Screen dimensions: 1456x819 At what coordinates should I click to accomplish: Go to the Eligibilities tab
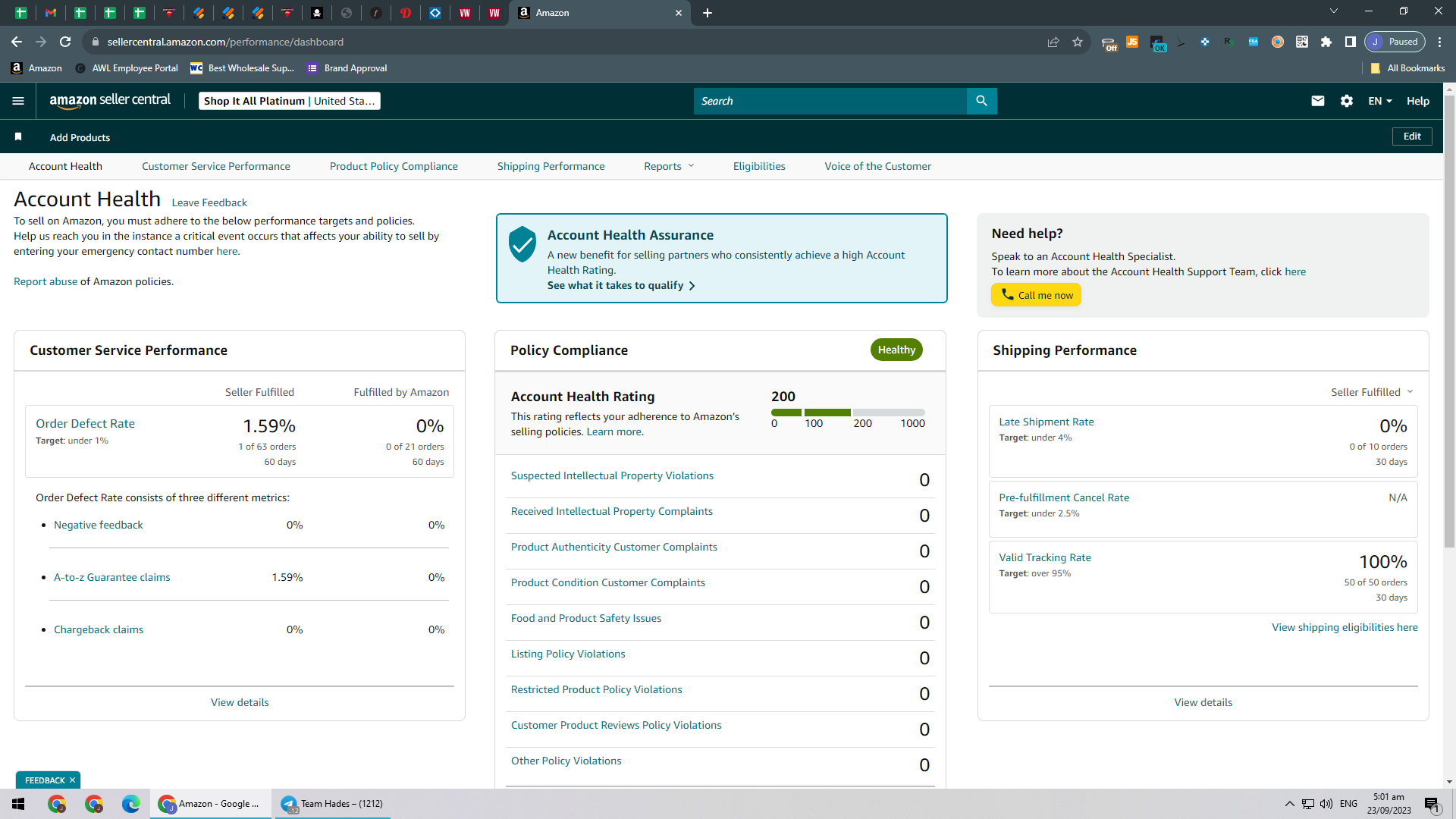click(x=759, y=166)
